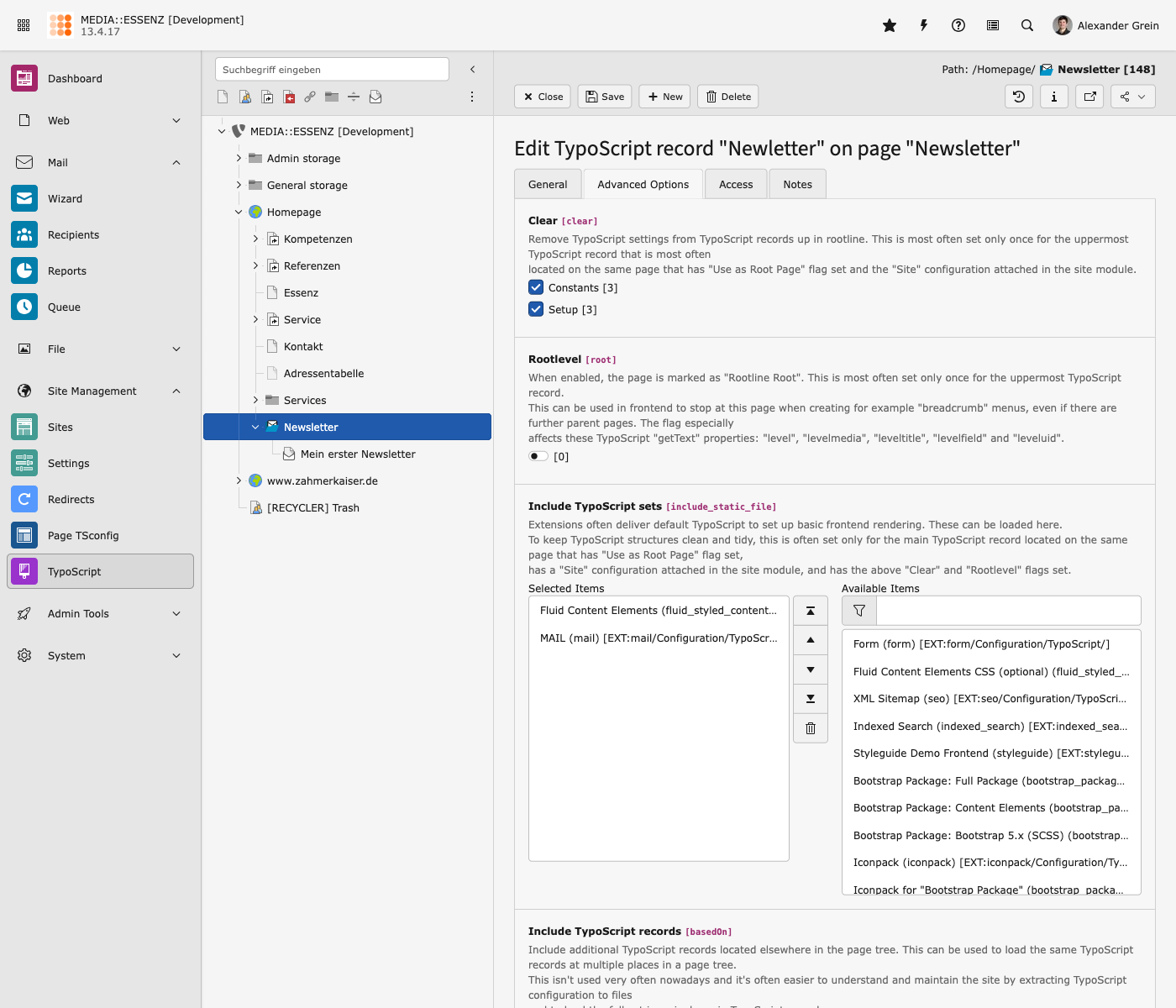The height and width of the screenshot is (1008, 1176).
Task: Open the application grid menu icon
Action: point(24,25)
